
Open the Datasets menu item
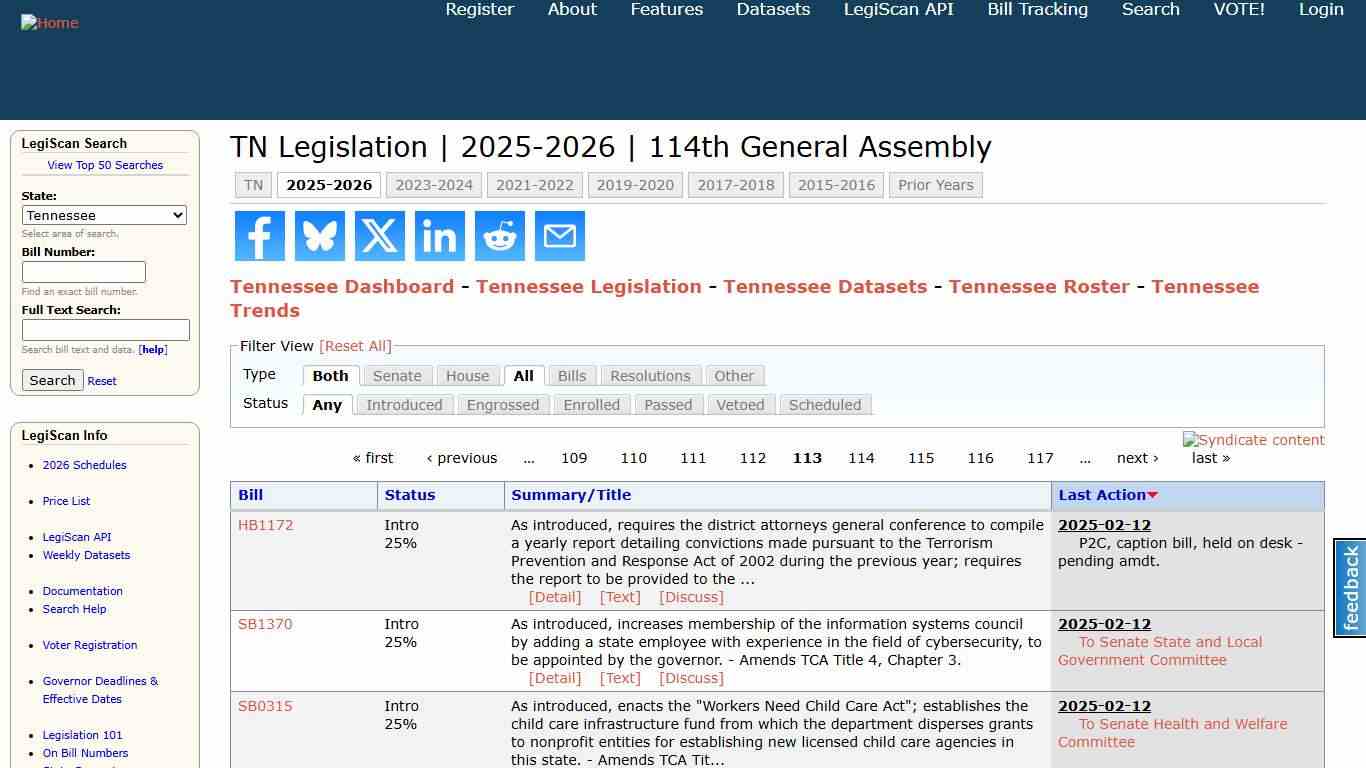[x=772, y=10]
